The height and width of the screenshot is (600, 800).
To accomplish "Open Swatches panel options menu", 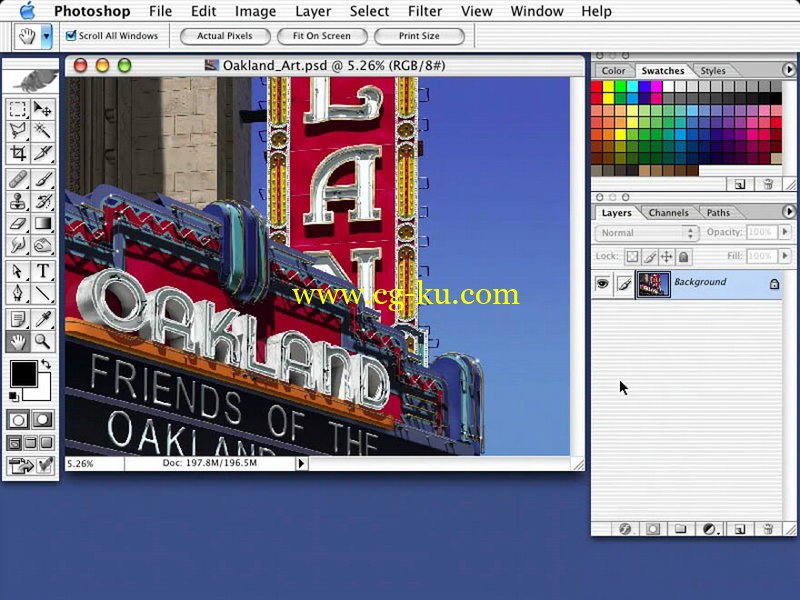I will pyautogui.click(x=789, y=69).
